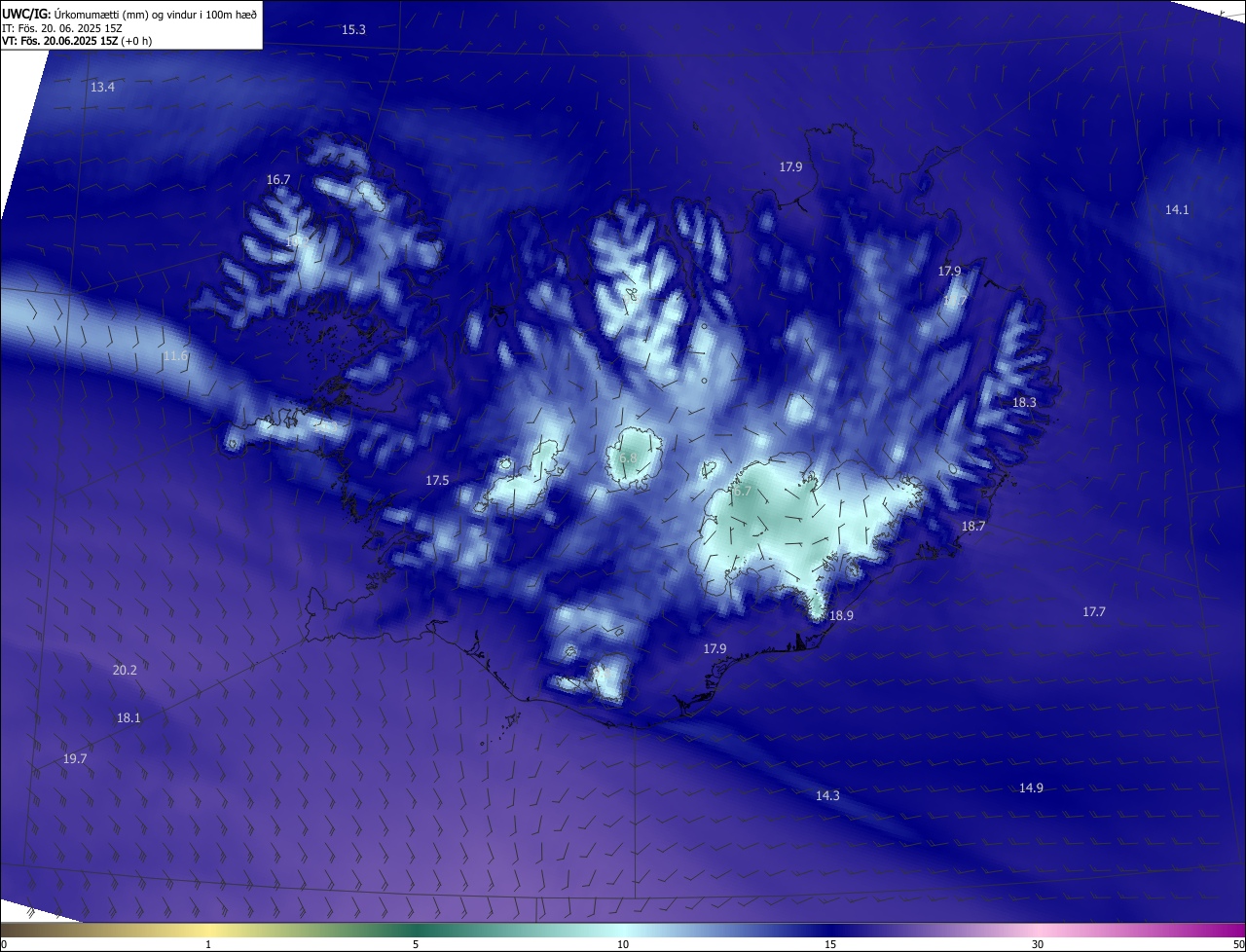Viewport: 1246px width, 952px height.
Task: Click the 6.8 value on the glacier
Action: 627,458
